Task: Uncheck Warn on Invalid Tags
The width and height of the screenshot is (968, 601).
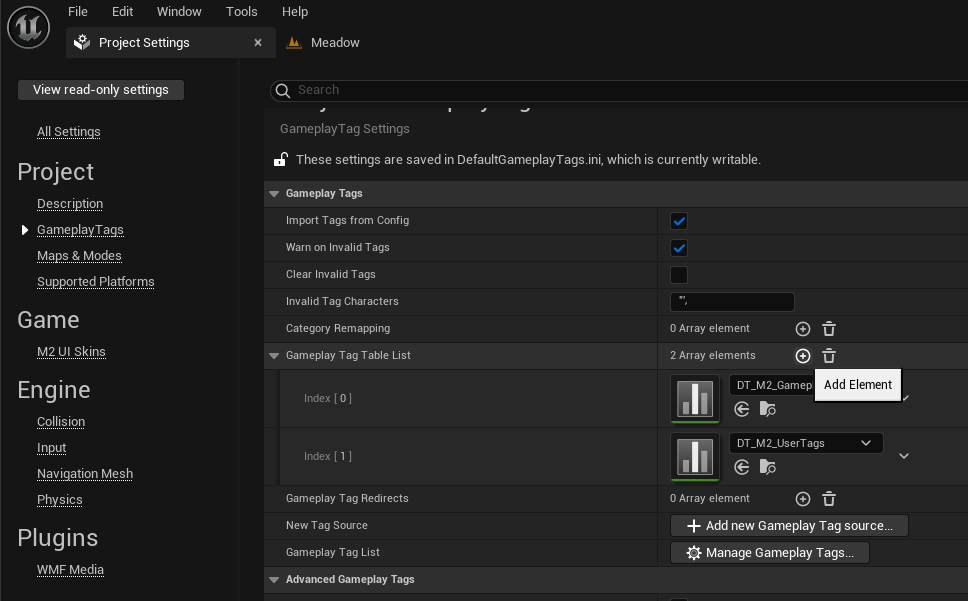Action: [679, 248]
